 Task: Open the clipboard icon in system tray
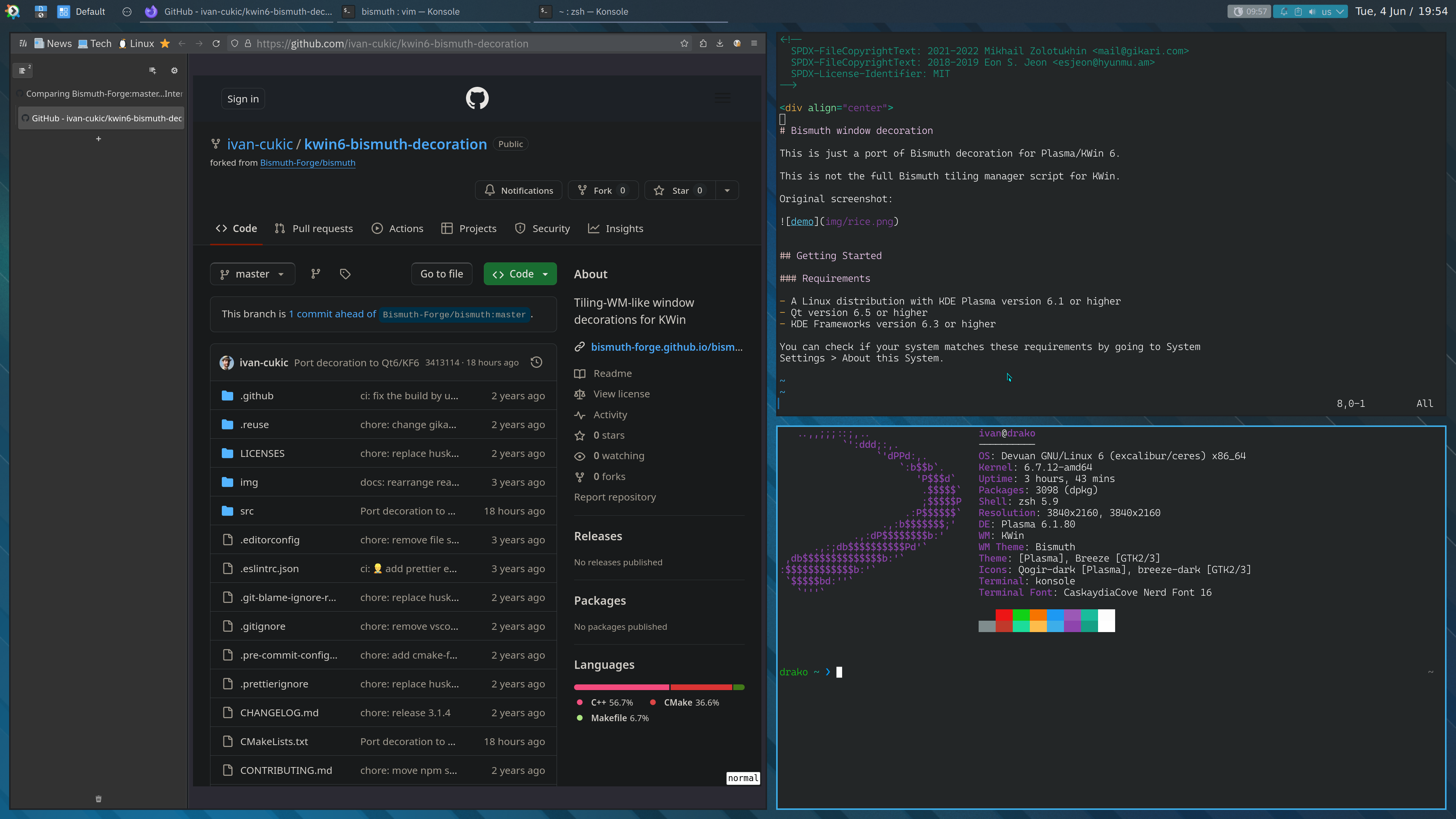tap(1298, 11)
